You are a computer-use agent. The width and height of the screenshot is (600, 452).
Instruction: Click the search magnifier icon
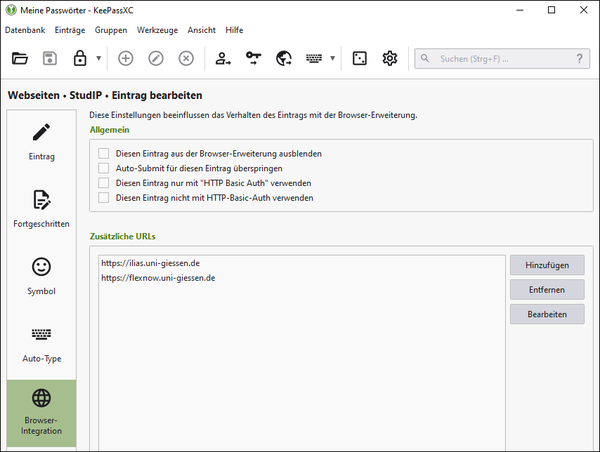coord(424,58)
